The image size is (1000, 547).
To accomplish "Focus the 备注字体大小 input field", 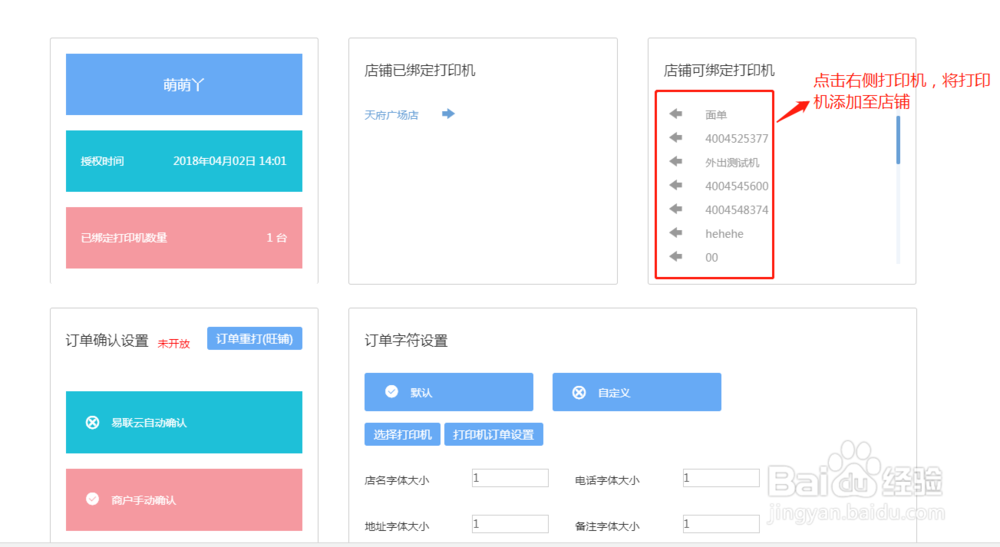I will point(721,524).
